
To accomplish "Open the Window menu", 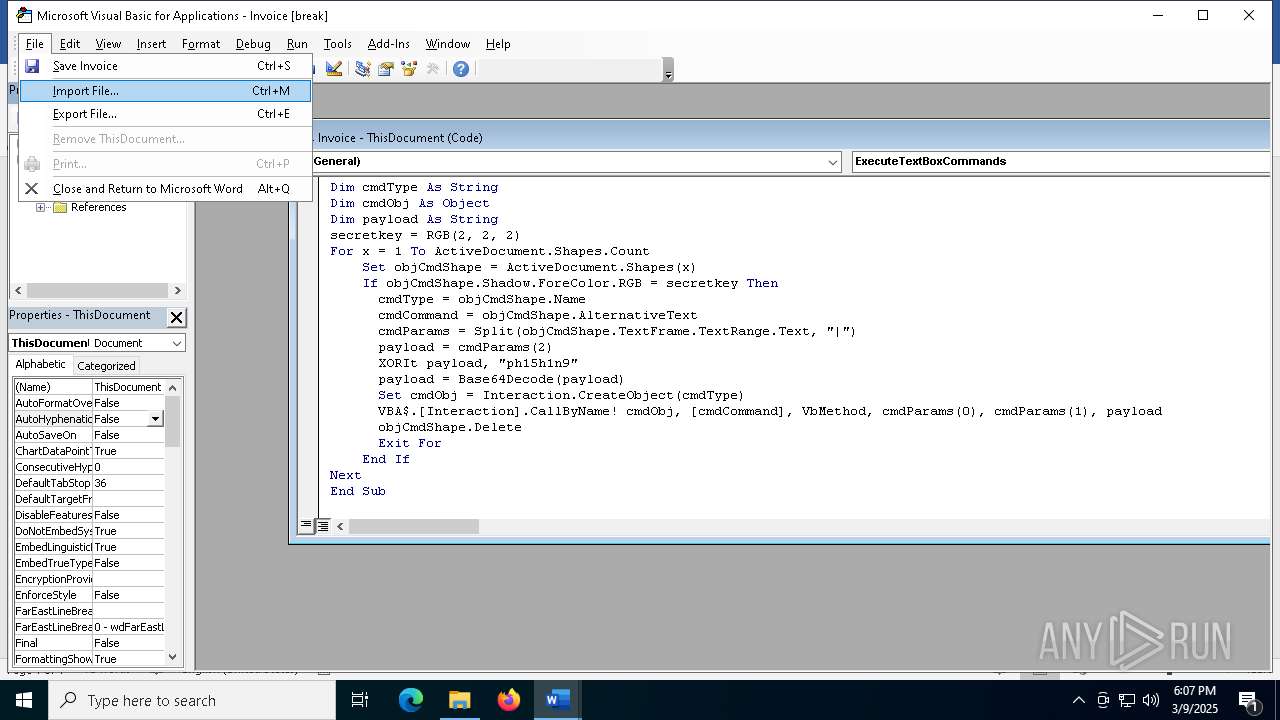I will click(448, 44).
